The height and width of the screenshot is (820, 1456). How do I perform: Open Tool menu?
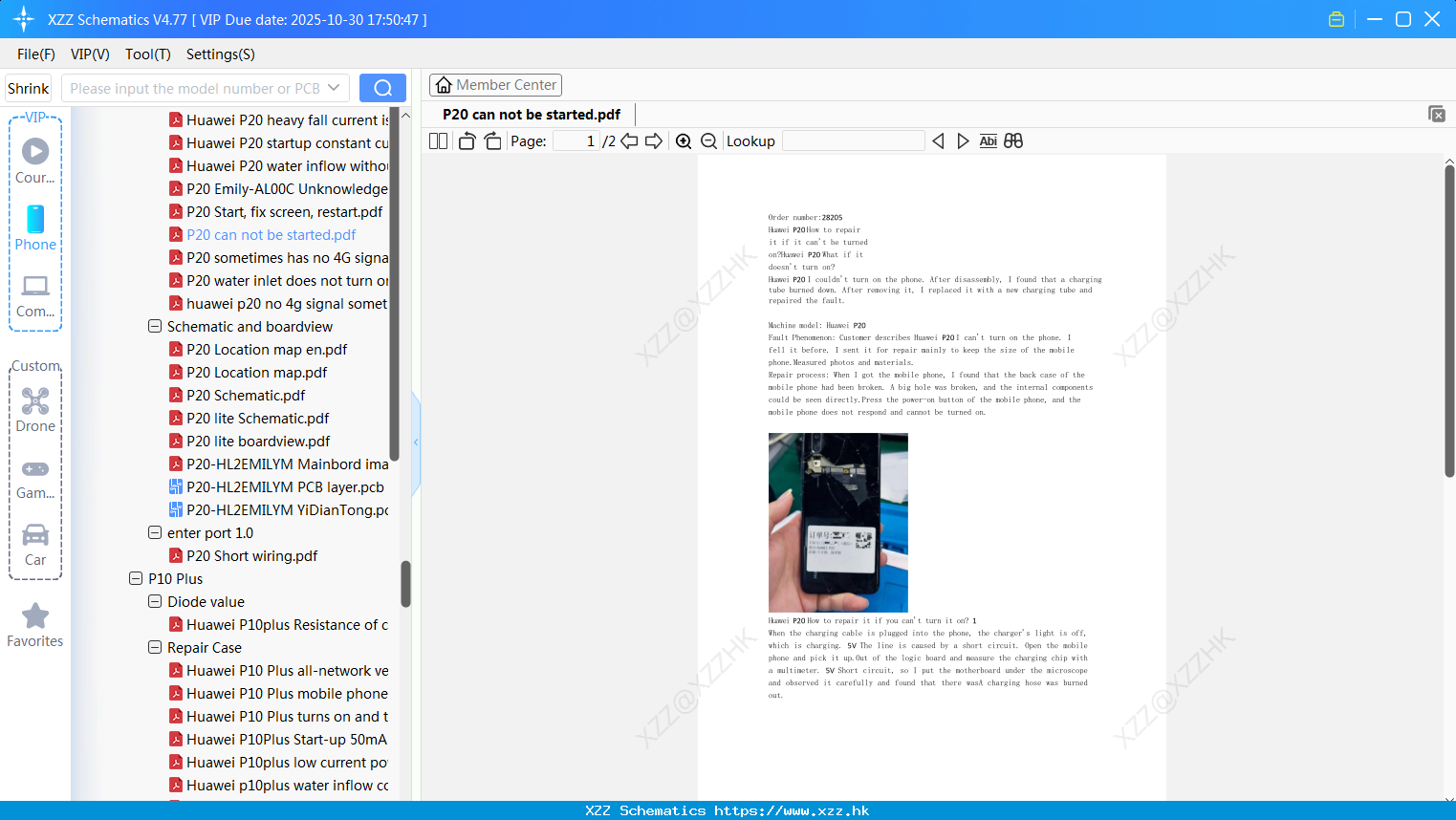pyautogui.click(x=148, y=54)
